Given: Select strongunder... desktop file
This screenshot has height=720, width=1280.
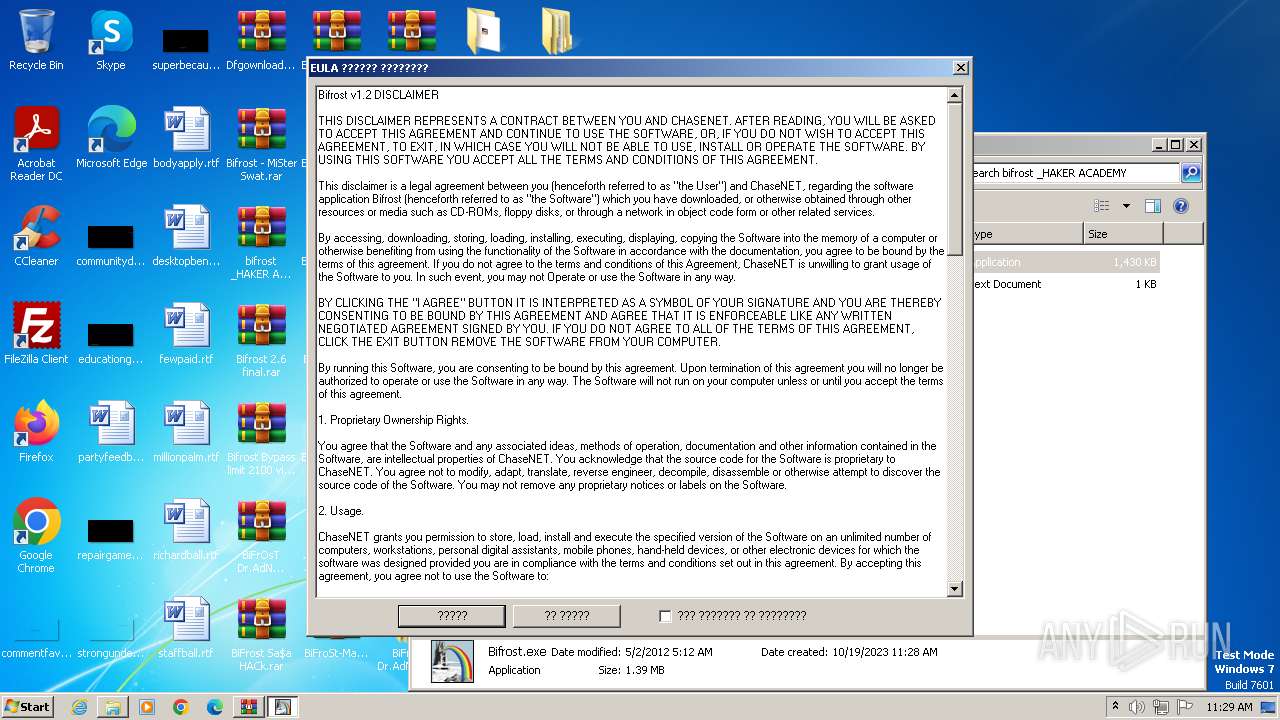Looking at the screenshot, I should coord(111,640).
